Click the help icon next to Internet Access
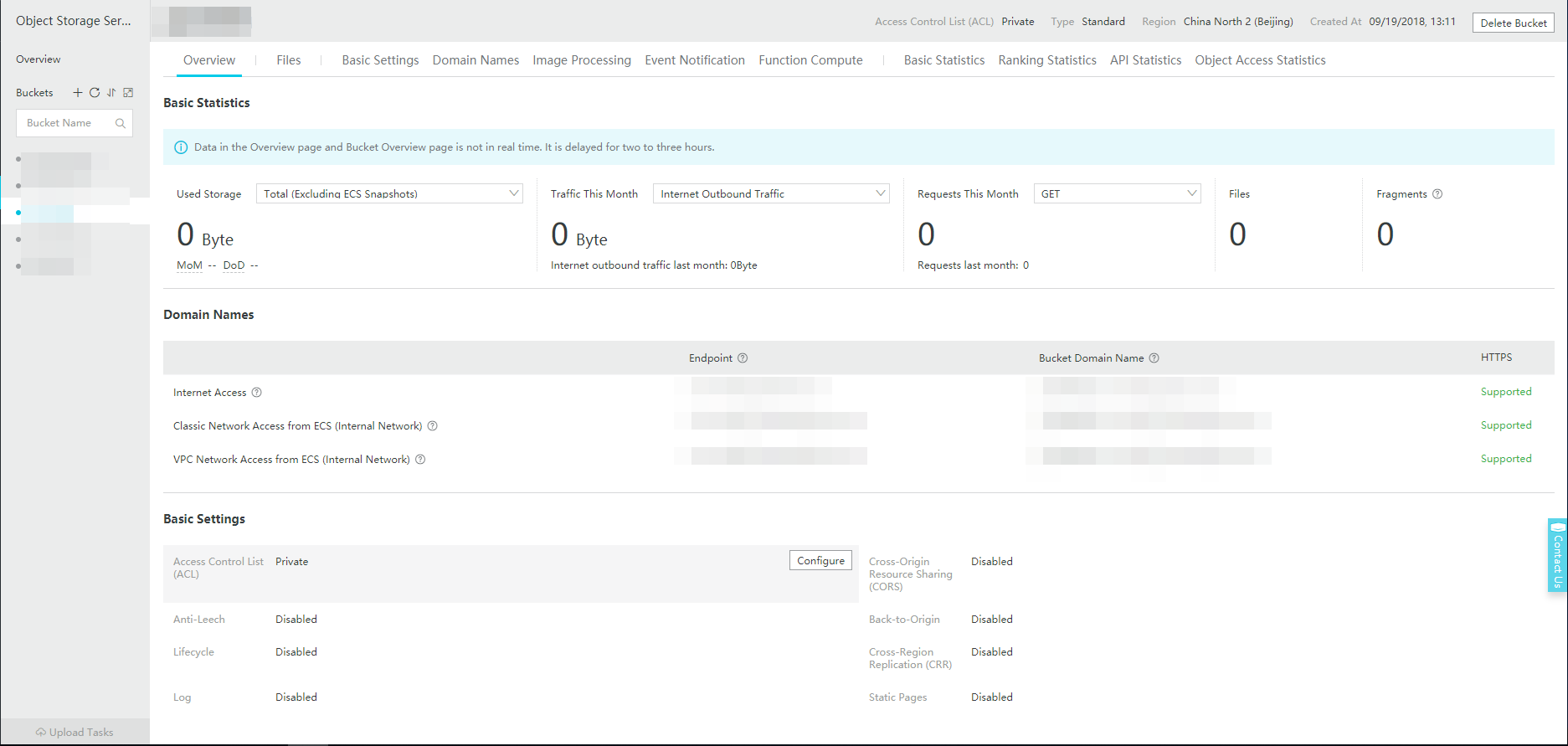Screen dimensions: 1568x746 click(x=257, y=393)
